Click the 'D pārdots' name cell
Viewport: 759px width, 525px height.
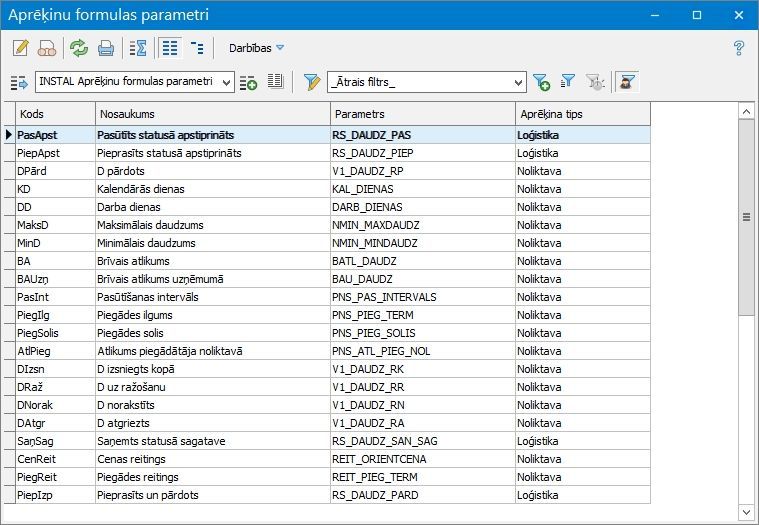coord(213,171)
